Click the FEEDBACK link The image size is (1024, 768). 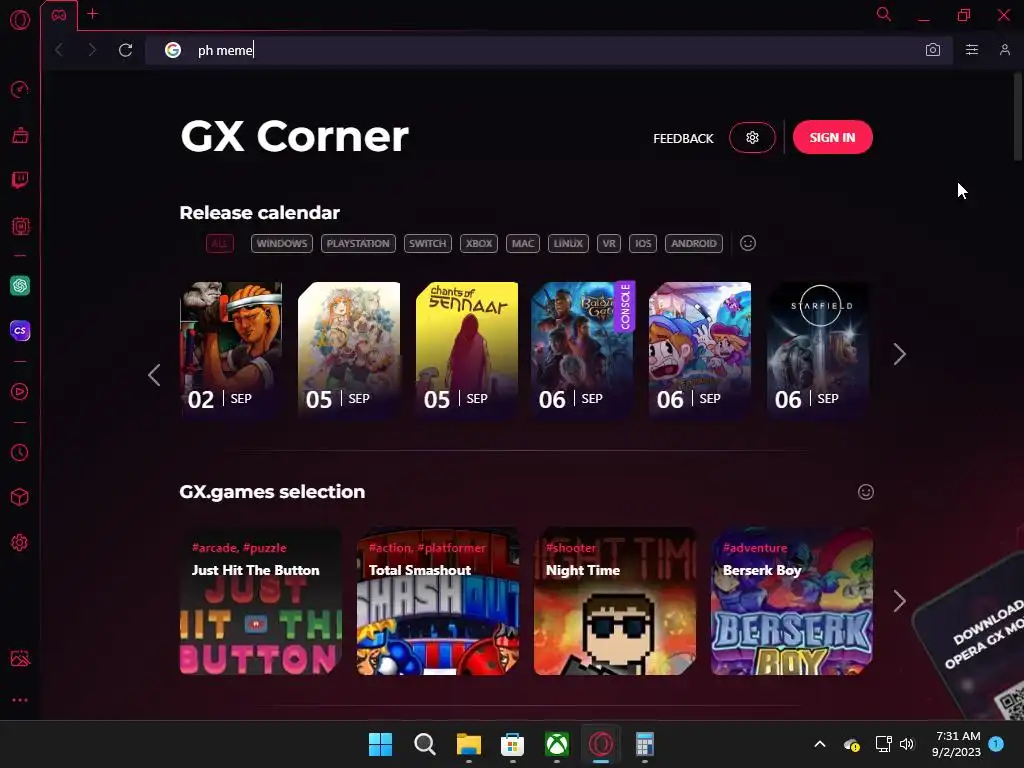(x=683, y=138)
